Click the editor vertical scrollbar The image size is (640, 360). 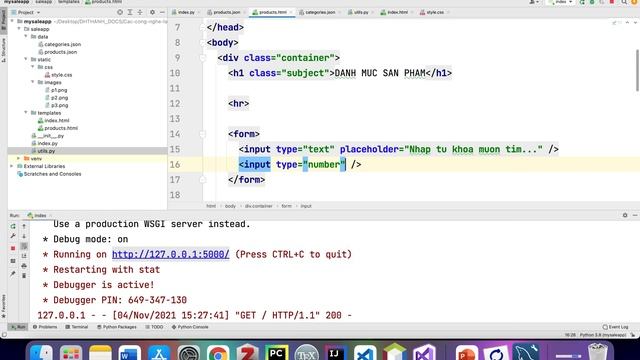pos(637,70)
